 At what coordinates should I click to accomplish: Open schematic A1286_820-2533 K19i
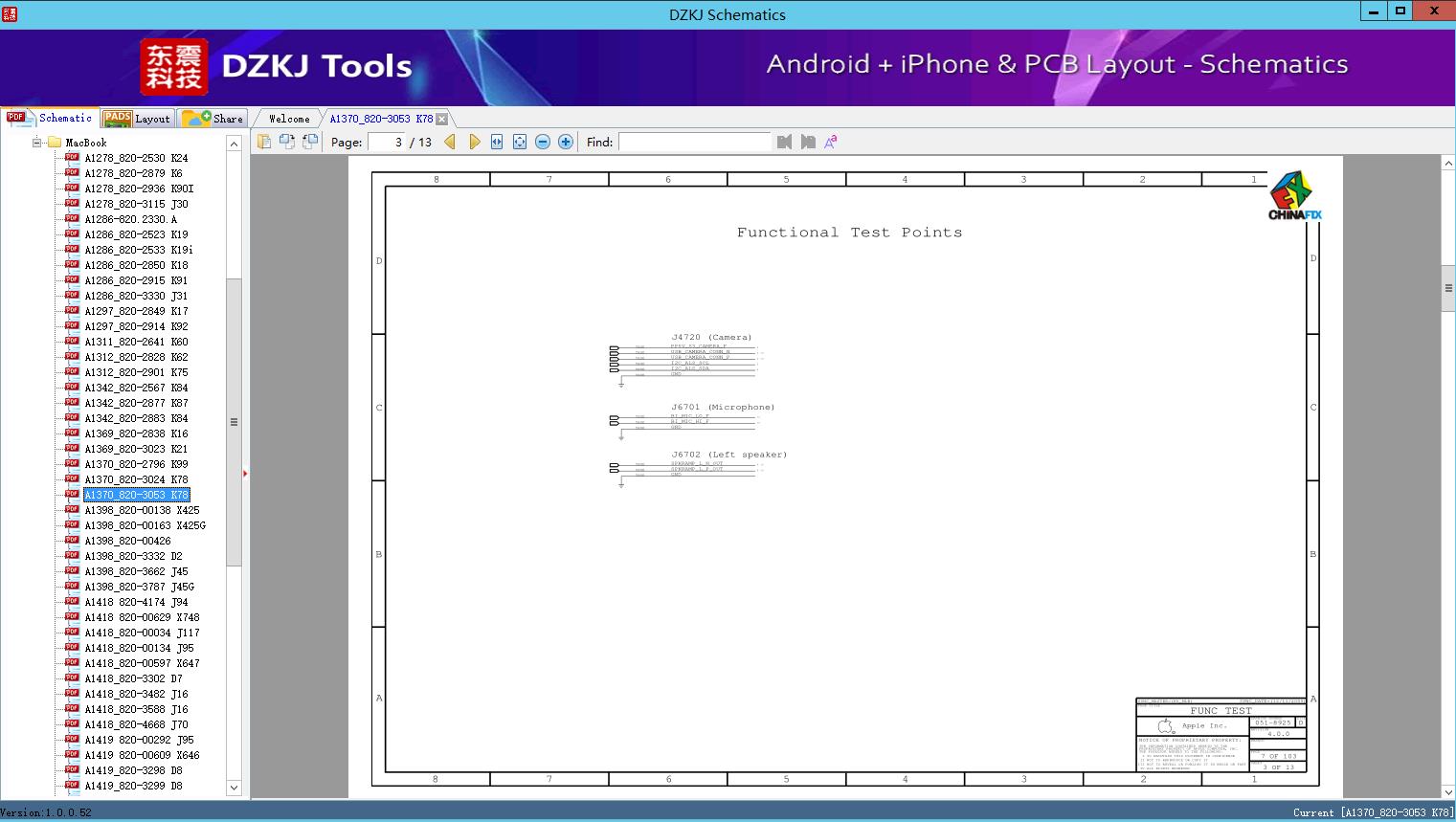(x=138, y=250)
